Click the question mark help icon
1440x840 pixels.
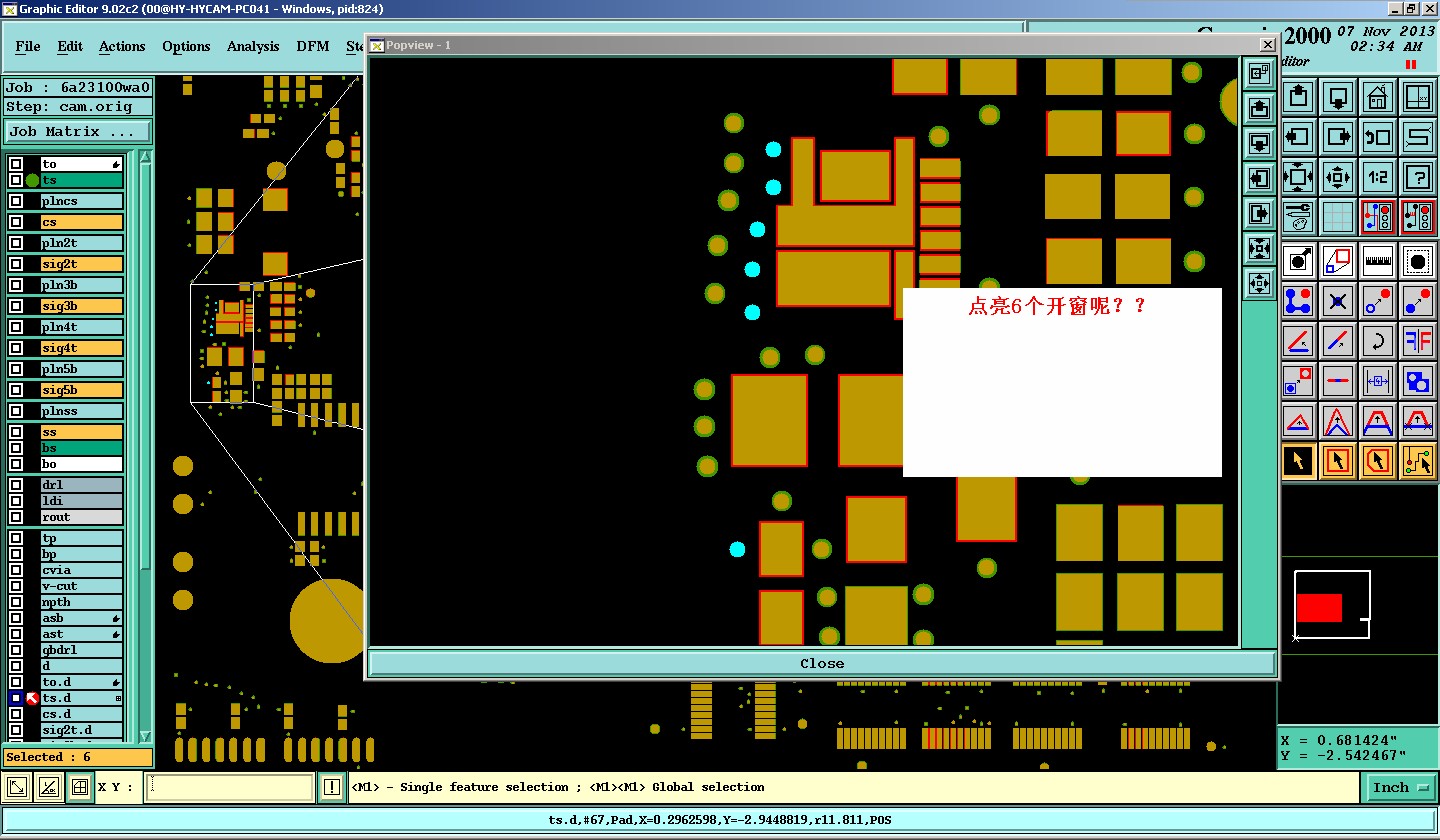1418,177
